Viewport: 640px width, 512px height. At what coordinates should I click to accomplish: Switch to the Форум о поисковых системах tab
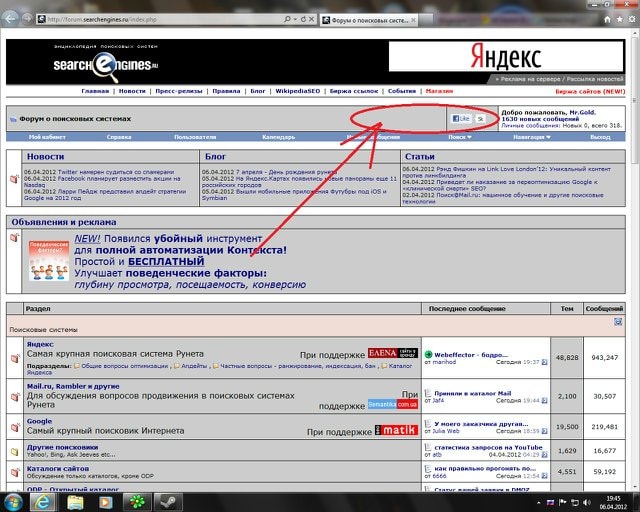point(365,19)
